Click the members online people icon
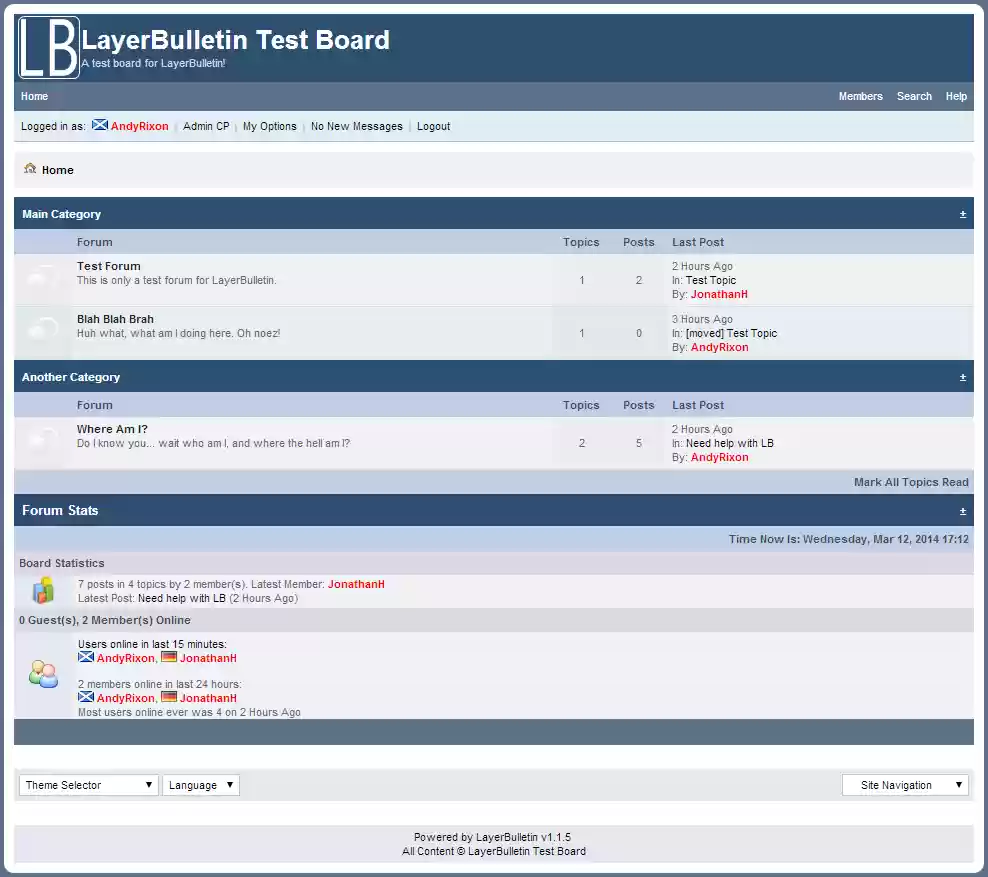988x877 pixels. click(43, 674)
